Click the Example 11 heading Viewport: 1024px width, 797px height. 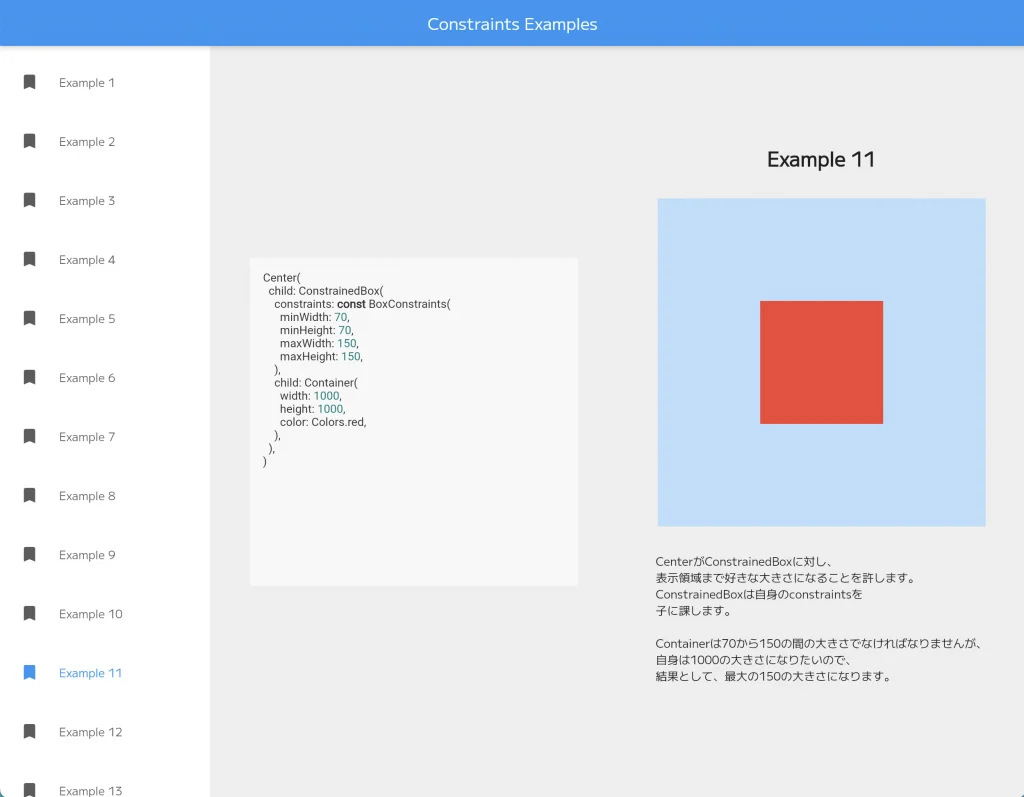pos(821,159)
